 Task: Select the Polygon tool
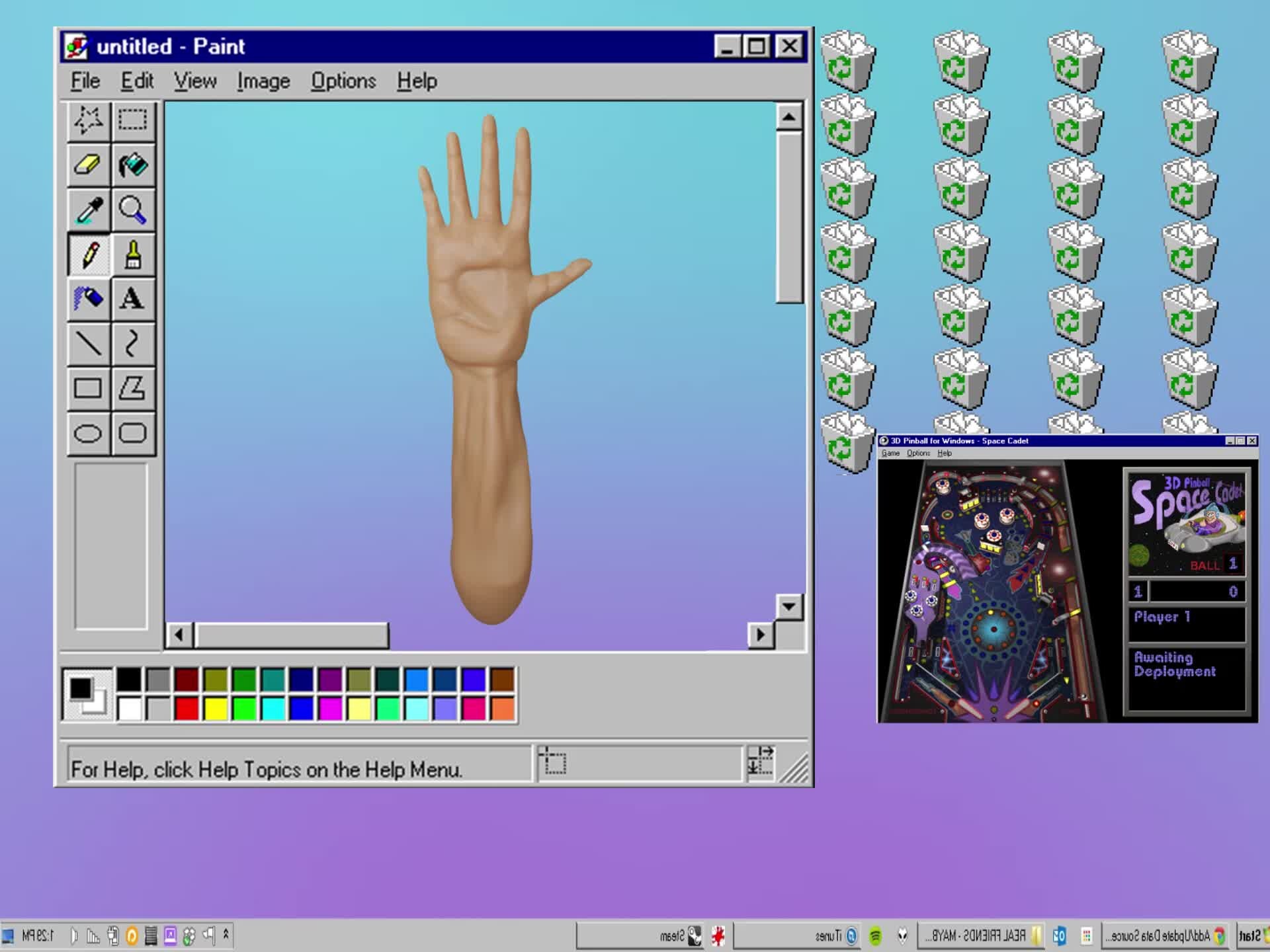click(x=132, y=387)
